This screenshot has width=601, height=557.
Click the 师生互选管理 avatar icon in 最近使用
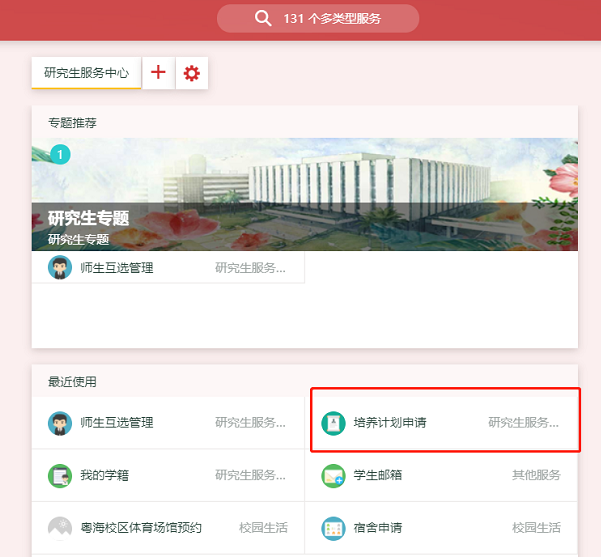point(60,423)
